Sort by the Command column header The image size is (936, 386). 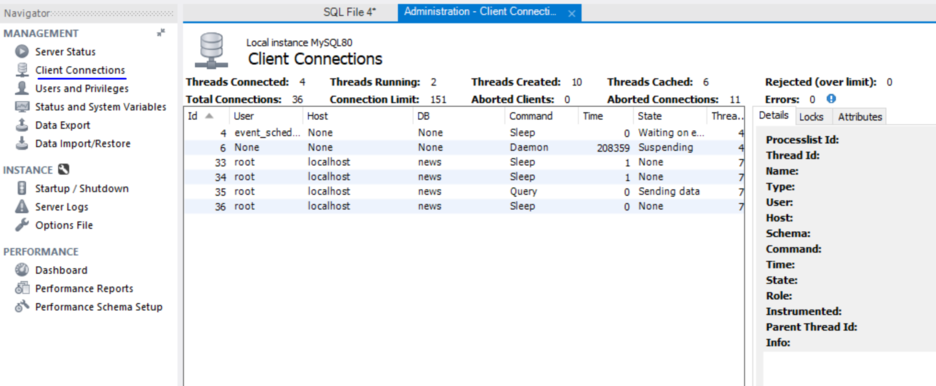[x=541, y=116]
